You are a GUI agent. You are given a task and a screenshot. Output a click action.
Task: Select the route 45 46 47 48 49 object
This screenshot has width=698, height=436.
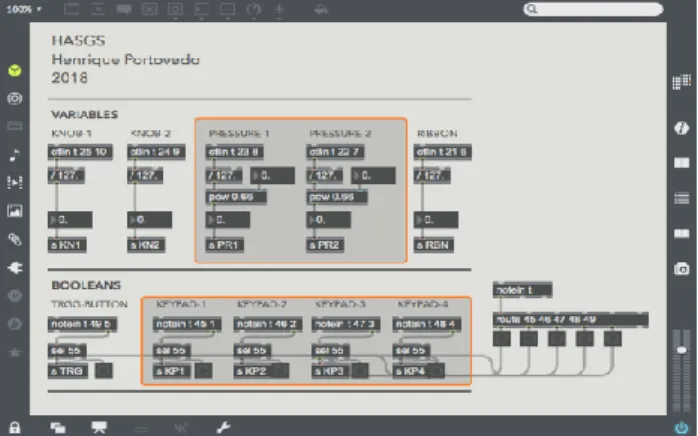pos(571,319)
